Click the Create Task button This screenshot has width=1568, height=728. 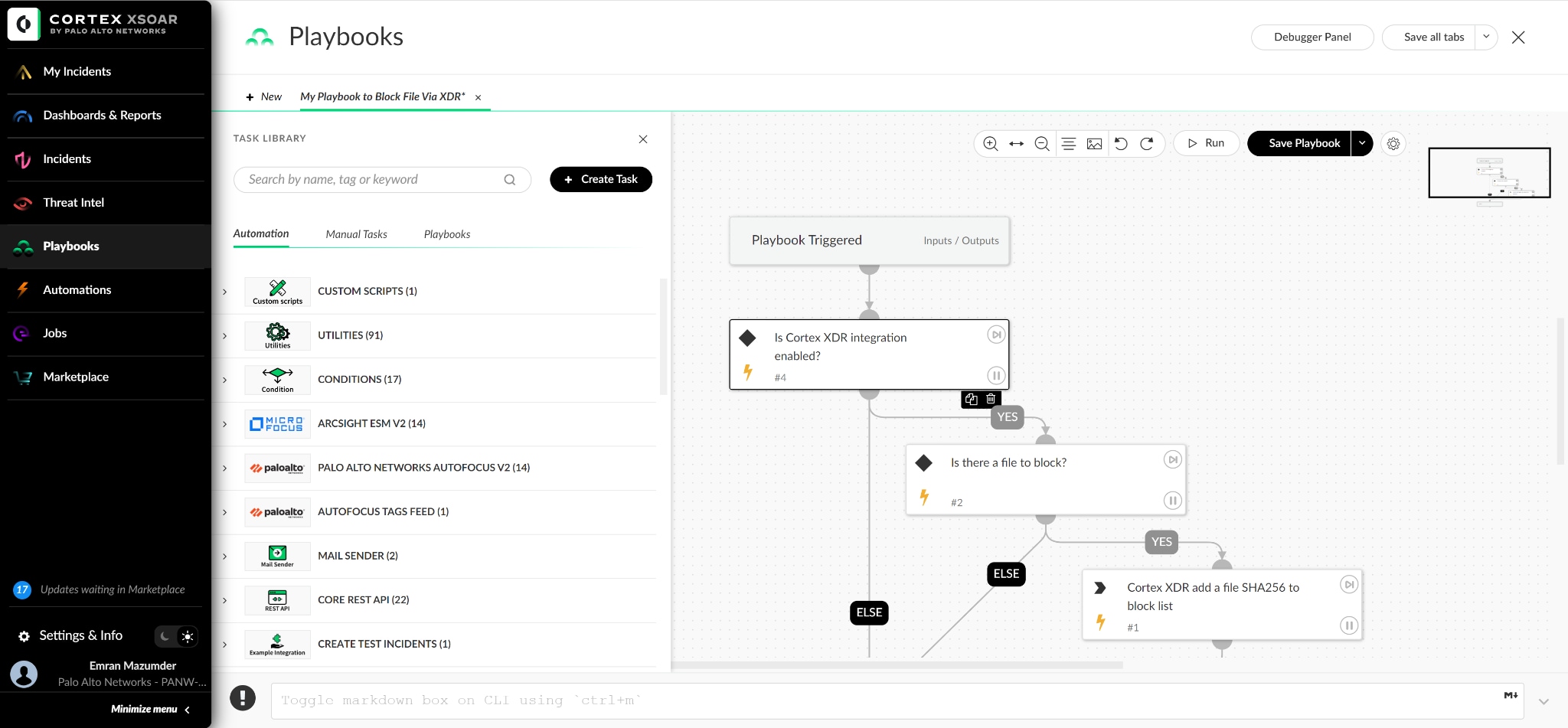pos(601,179)
